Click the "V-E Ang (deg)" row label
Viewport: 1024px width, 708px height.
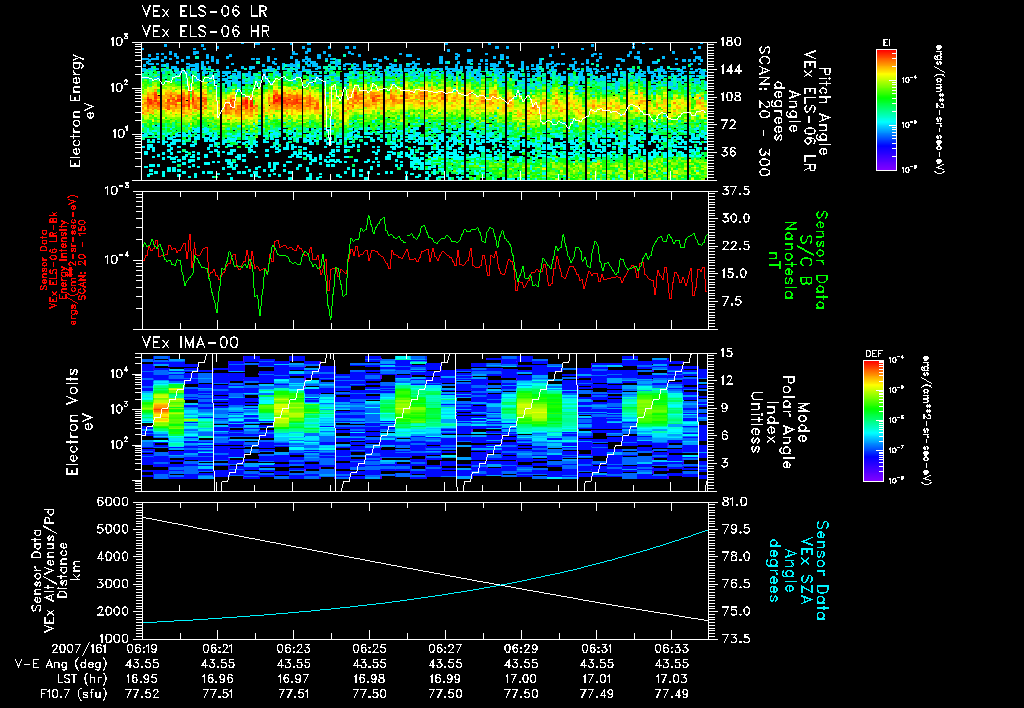point(61,664)
